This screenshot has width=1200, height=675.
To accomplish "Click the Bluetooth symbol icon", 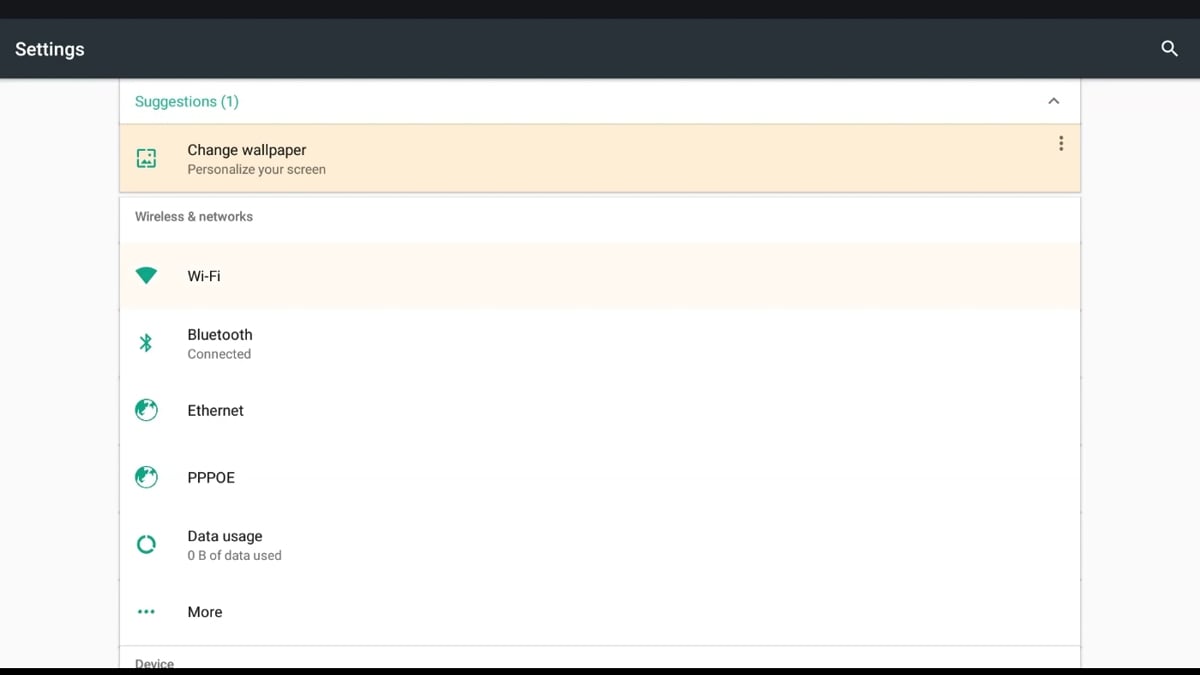I will (146, 343).
